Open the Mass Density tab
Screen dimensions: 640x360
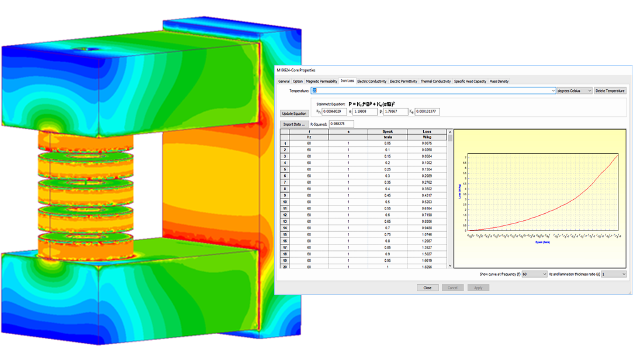(499, 81)
